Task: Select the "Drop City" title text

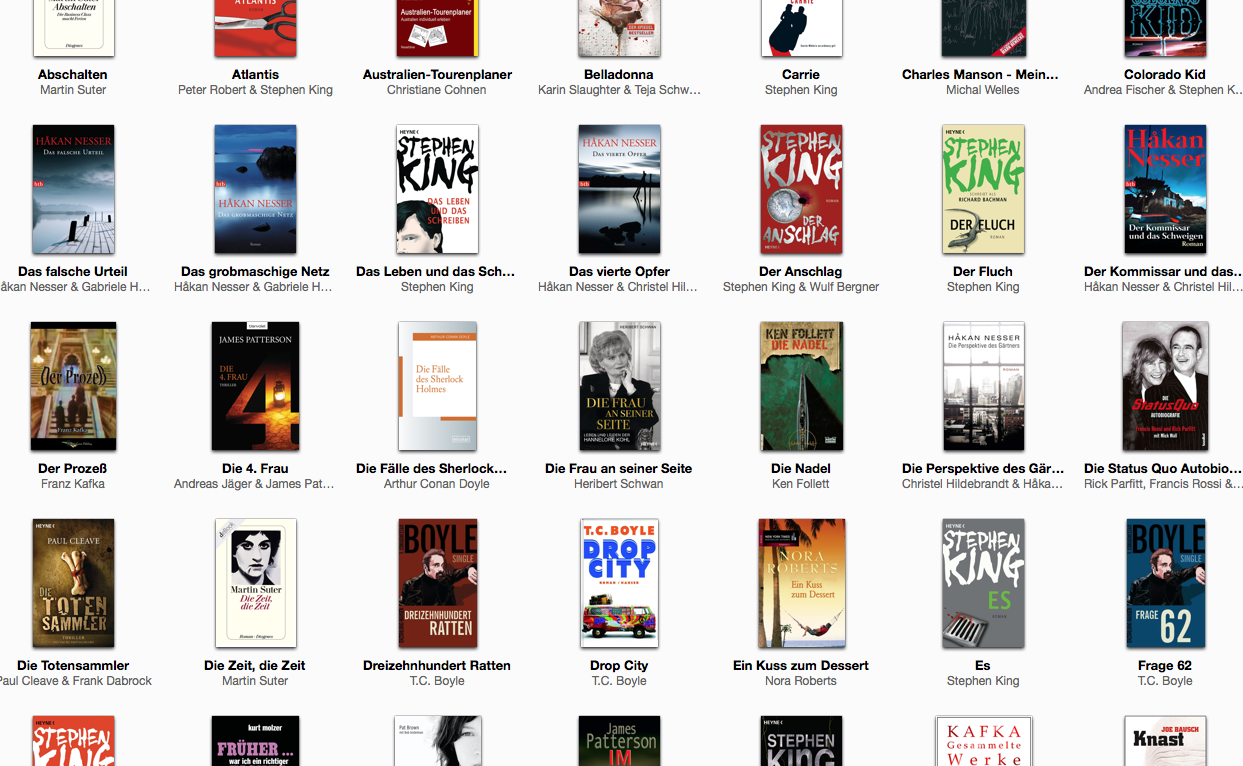Action: click(x=619, y=665)
